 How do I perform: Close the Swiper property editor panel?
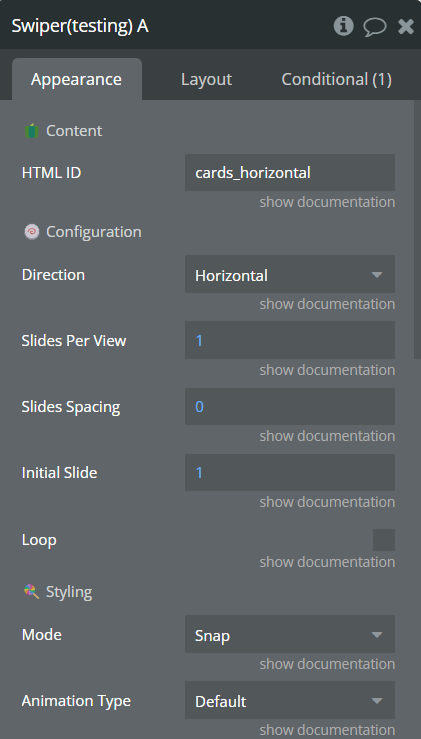(x=406, y=26)
